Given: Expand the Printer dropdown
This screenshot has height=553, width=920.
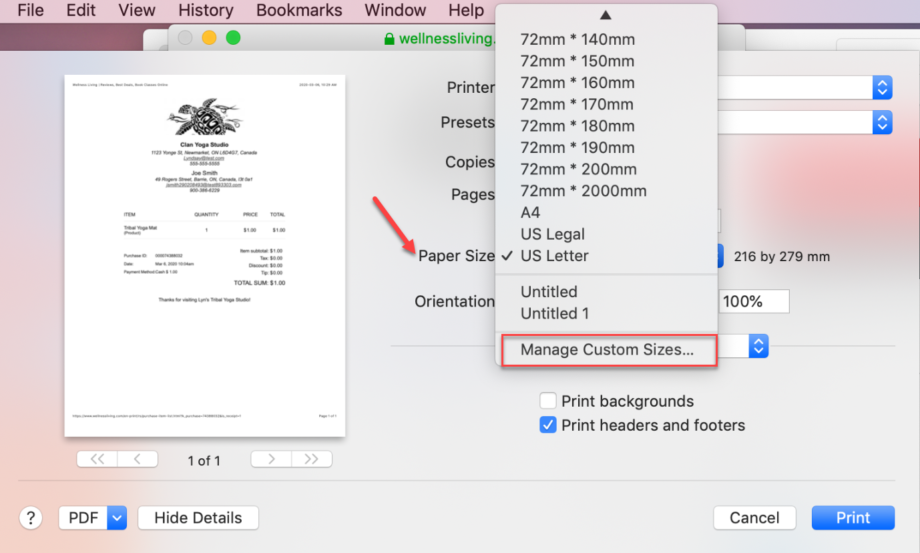Looking at the screenshot, I should (x=882, y=87).
